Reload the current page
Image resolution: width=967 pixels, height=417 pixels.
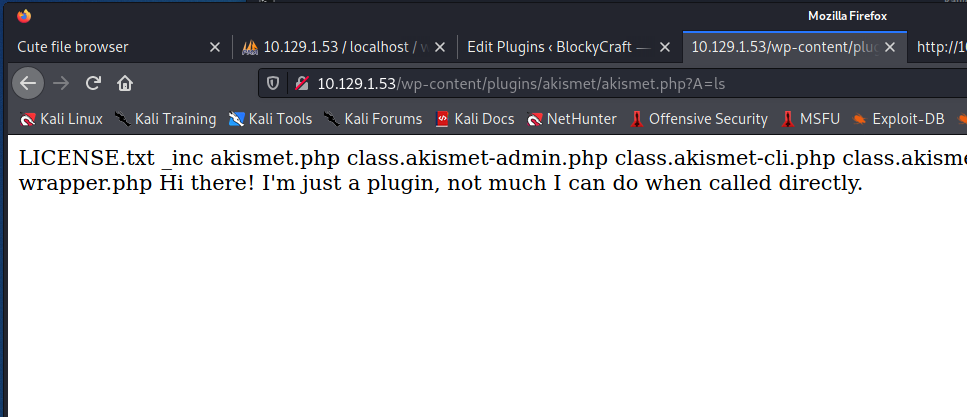93,83
